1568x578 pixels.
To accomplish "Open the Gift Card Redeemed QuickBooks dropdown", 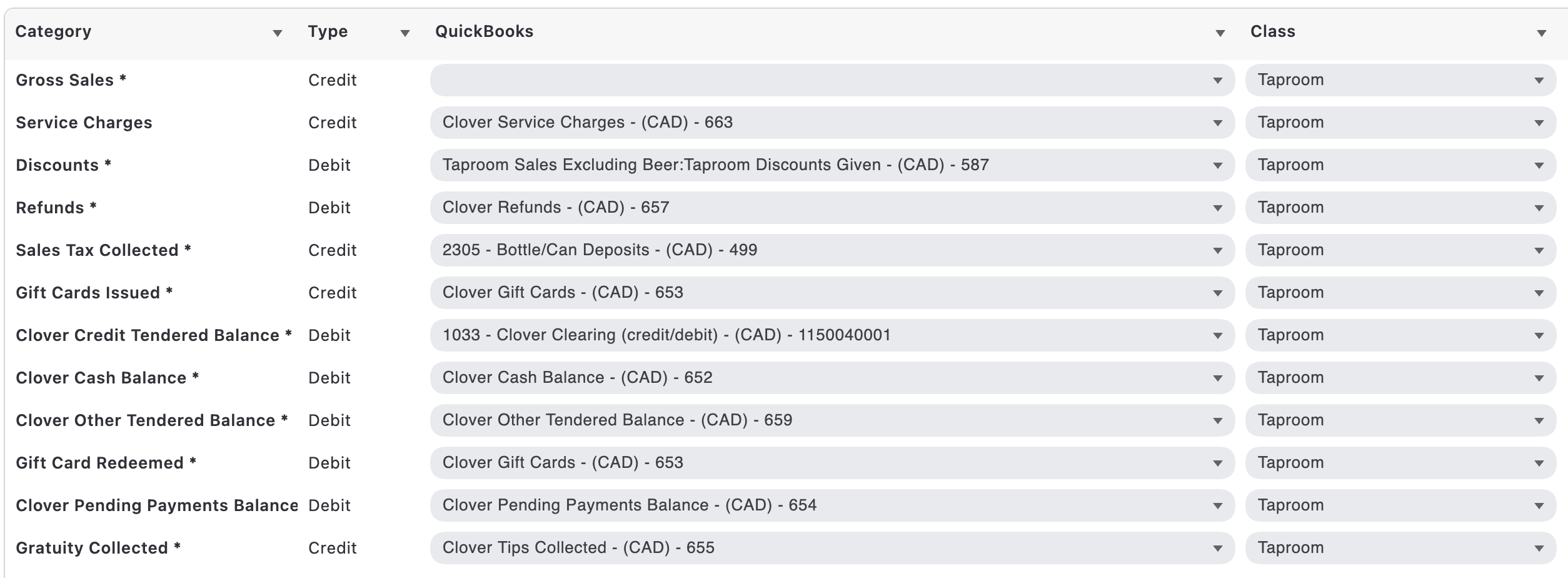I will 832,463.
